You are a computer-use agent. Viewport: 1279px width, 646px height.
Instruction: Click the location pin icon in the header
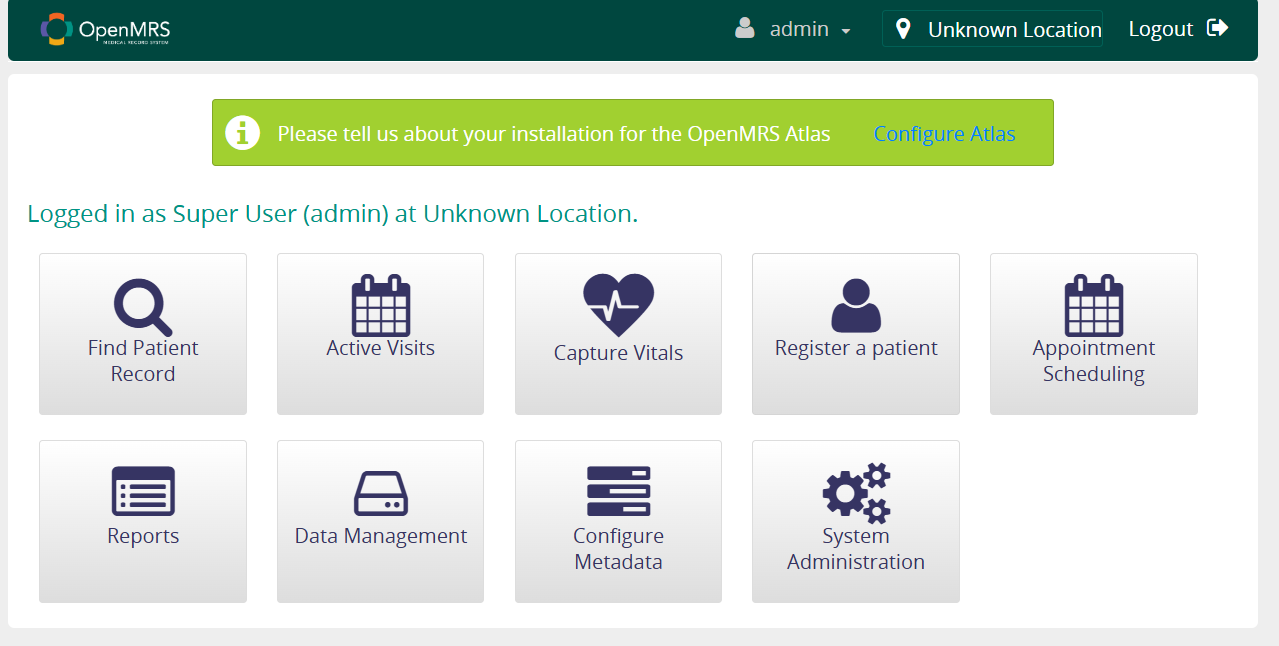(903, 29)
